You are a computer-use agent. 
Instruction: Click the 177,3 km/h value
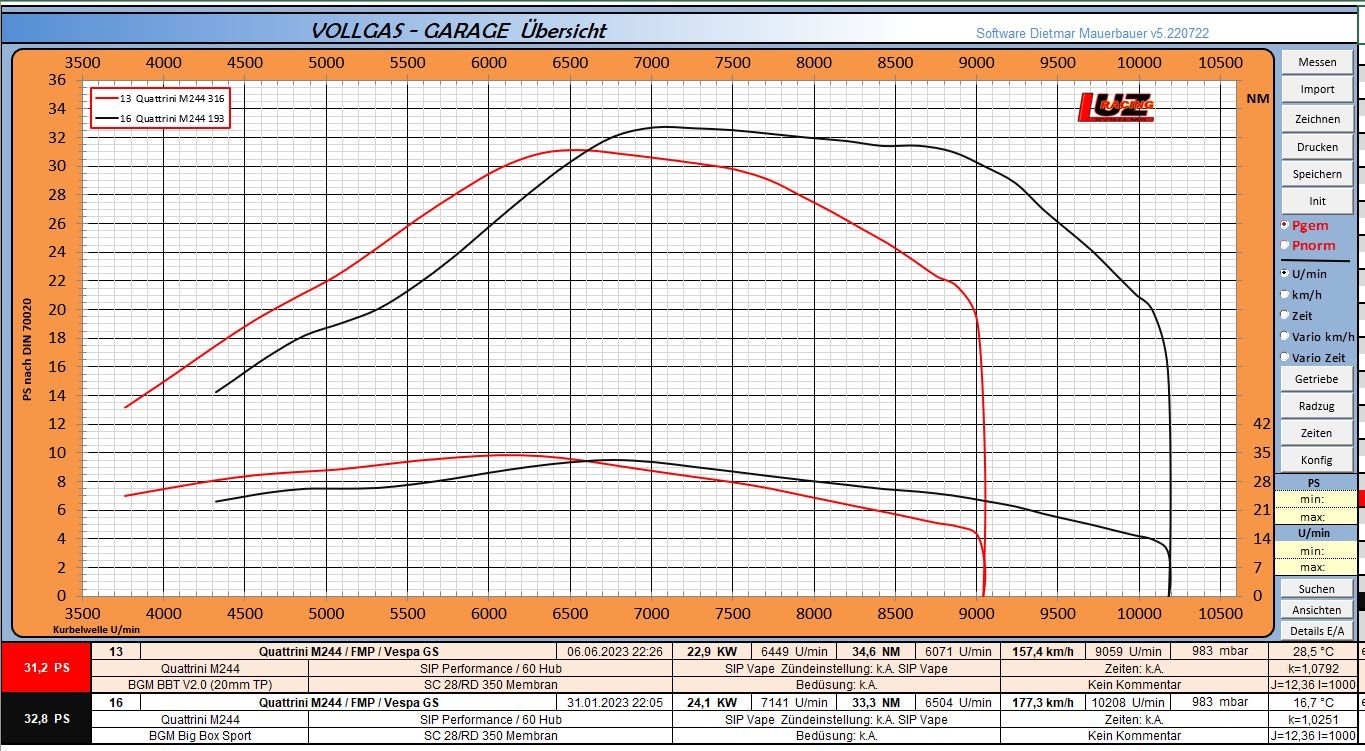coord(1044,703)
